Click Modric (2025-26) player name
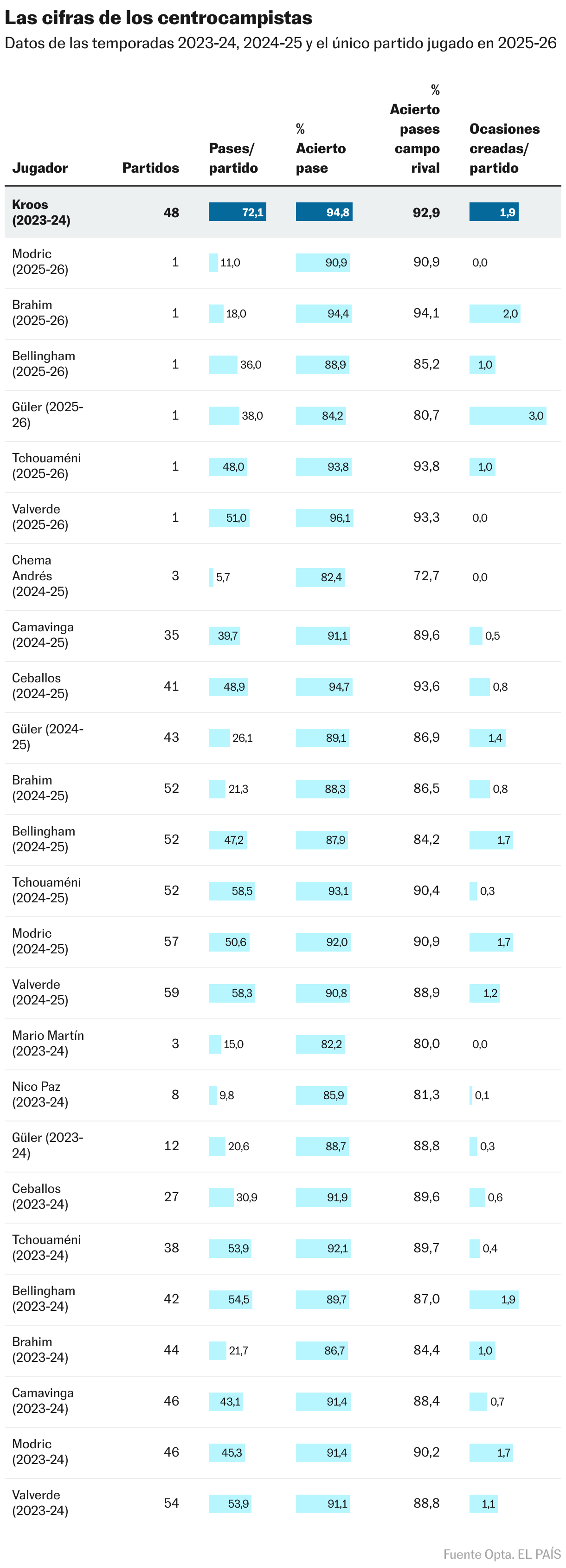Image resolution: width=566 pixels, height=1568 pixels. (40, 262)
